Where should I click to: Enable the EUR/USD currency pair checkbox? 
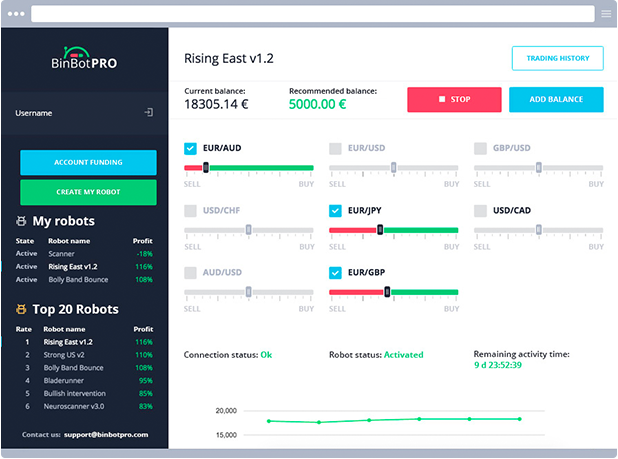click(x=335, y=149)
